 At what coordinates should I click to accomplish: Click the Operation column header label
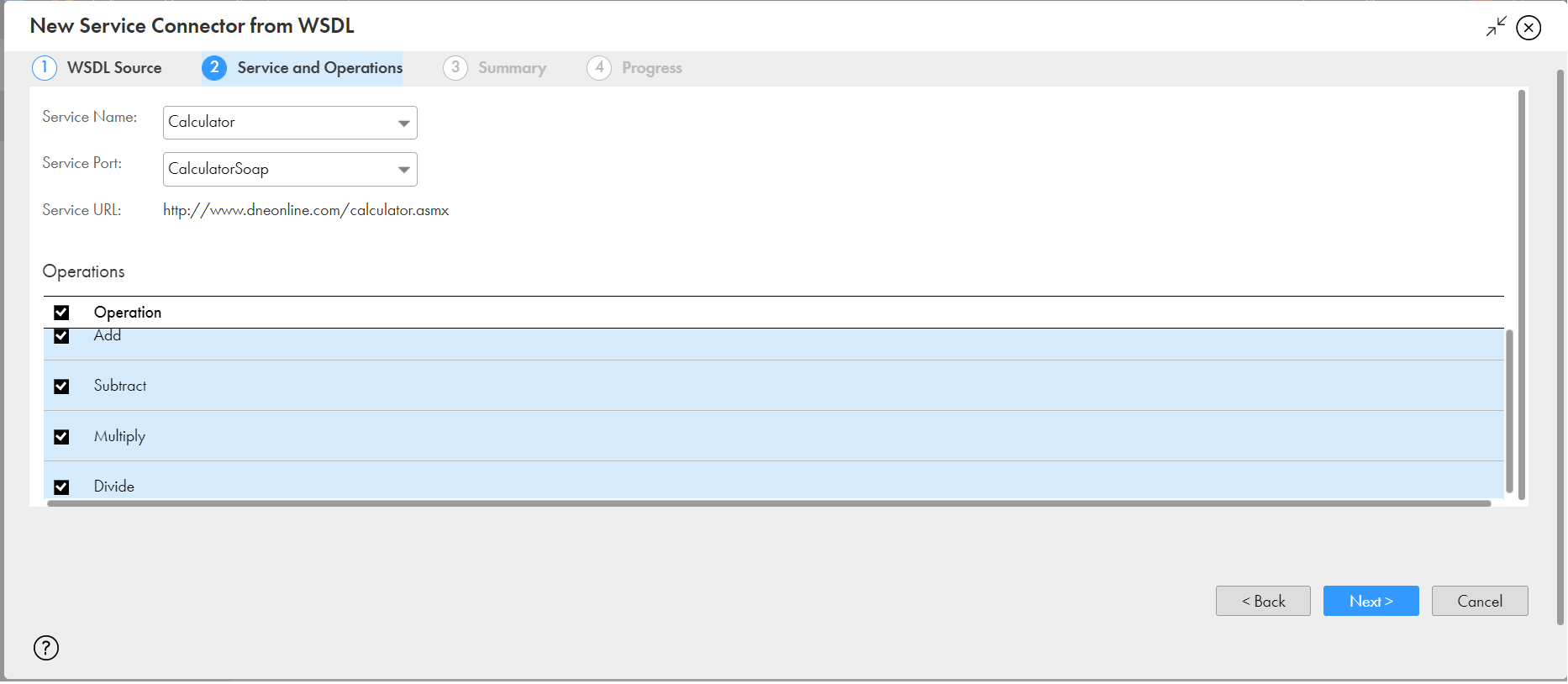click(x=128, y=313)
